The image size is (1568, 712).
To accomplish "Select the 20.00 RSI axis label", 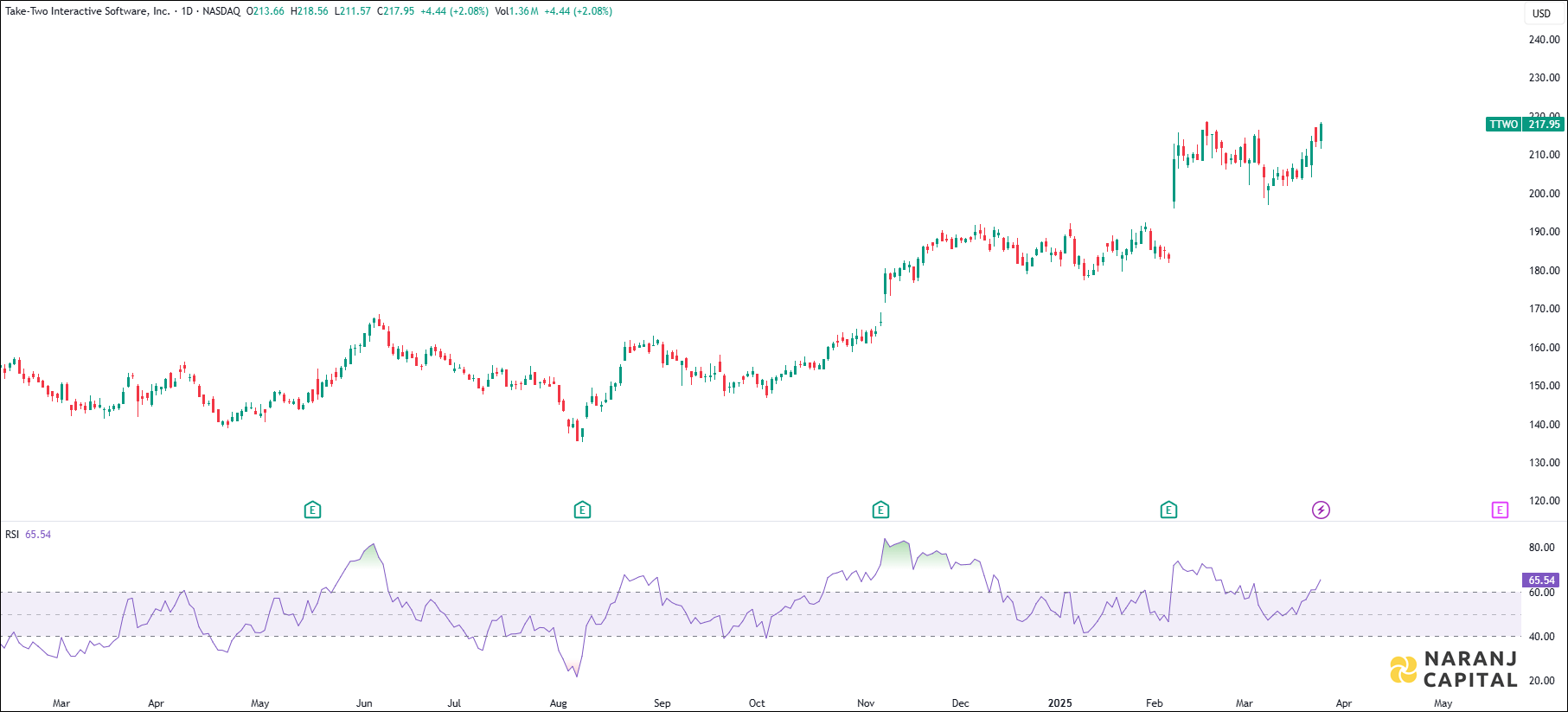I will (1541, 681).
